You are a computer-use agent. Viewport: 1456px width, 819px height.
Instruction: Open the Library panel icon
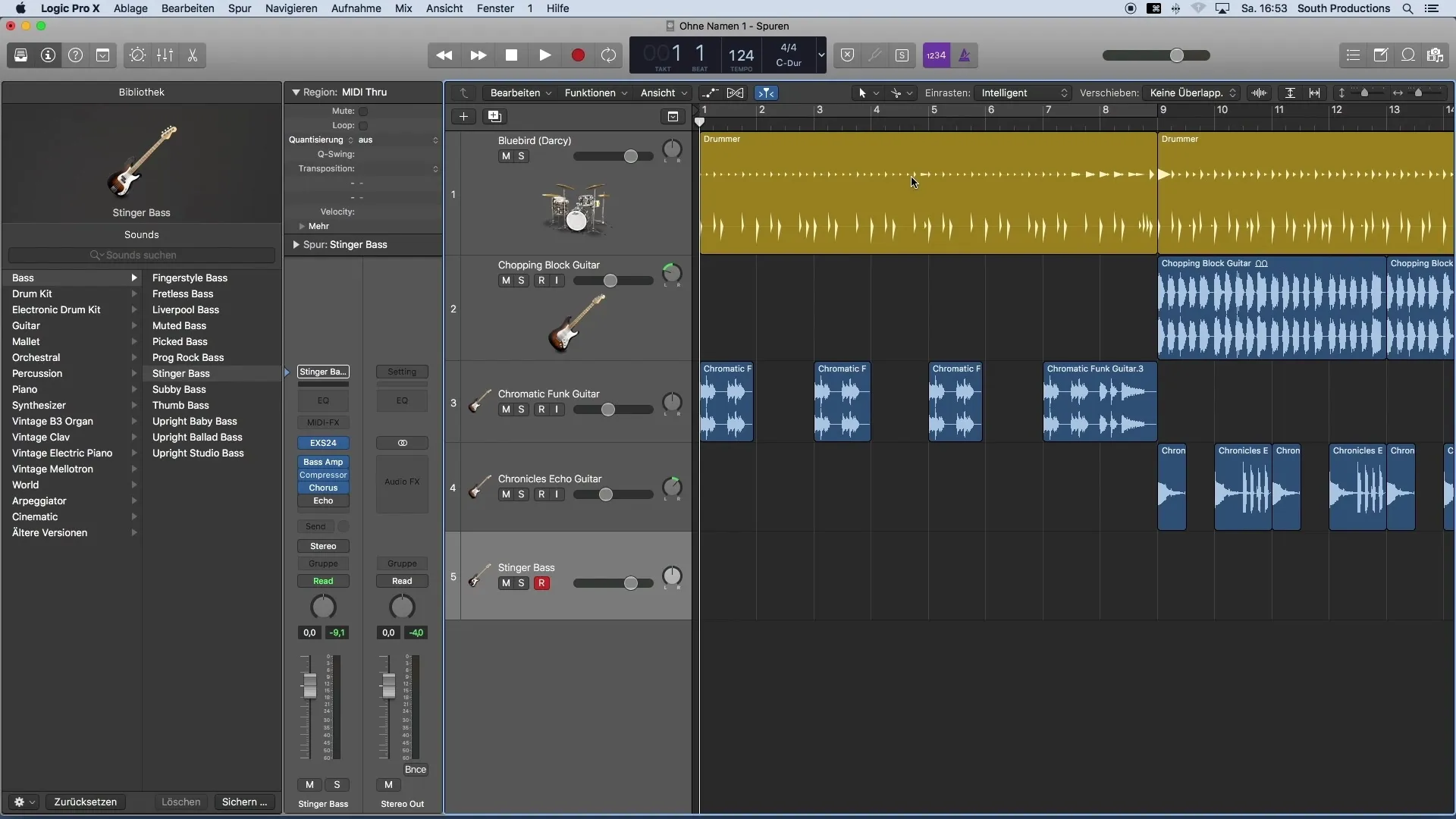[20, 55]
